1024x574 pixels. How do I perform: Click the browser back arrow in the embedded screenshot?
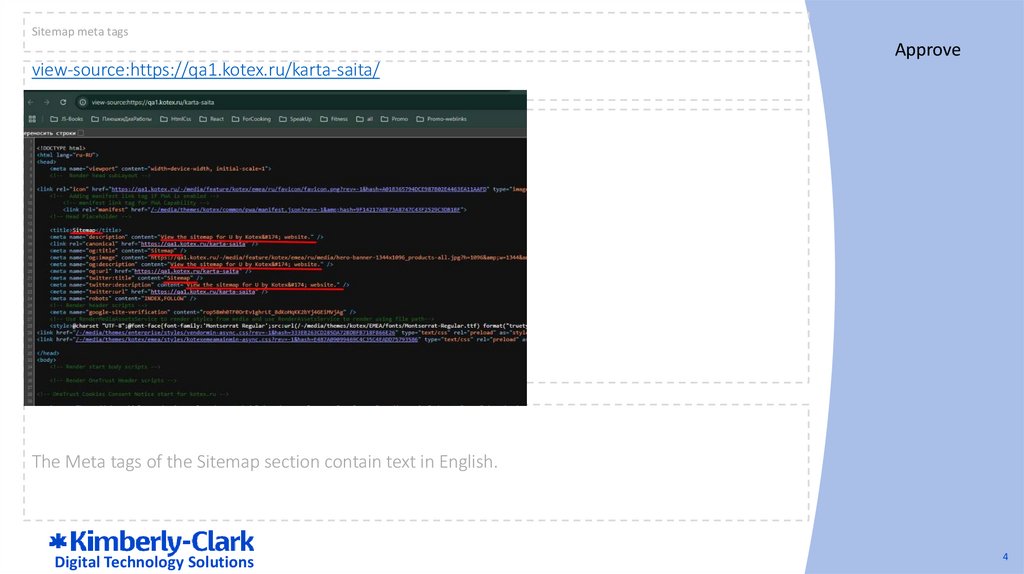(31, 103)
